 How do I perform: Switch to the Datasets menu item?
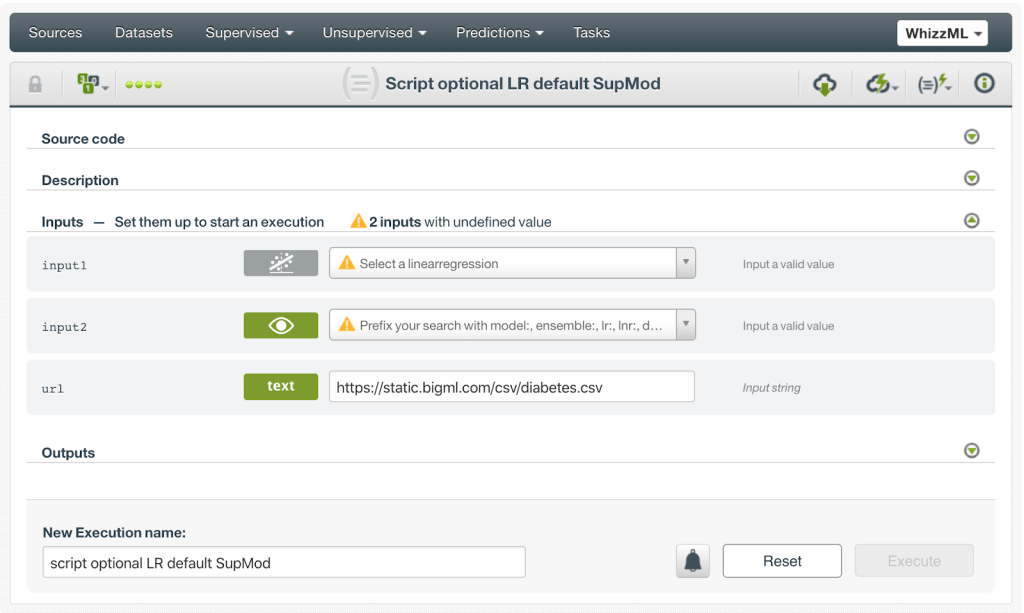point(143,32)
